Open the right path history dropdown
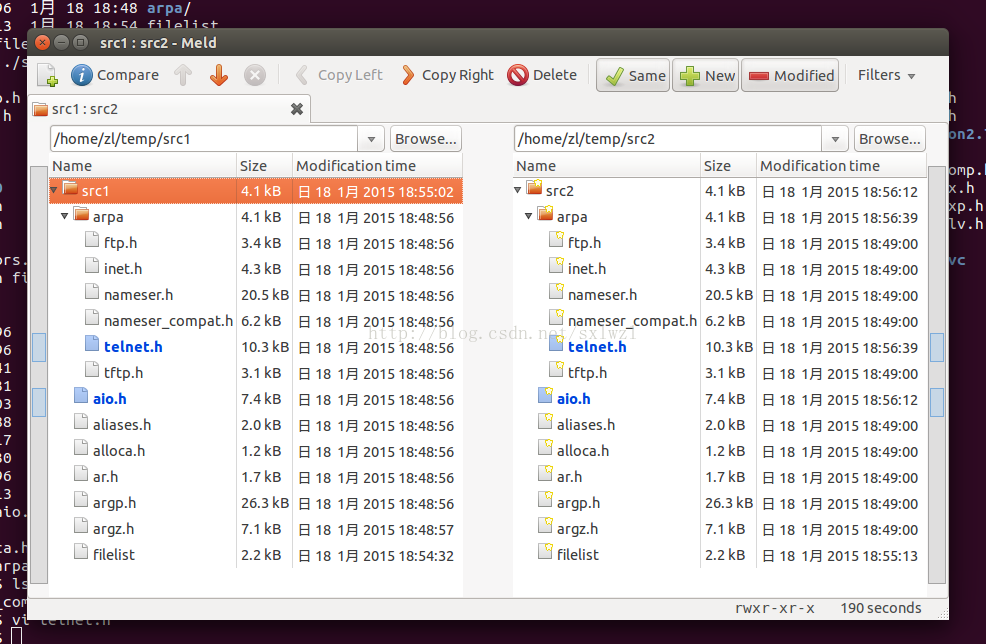Image resolution: width=986 pixels, height=644 pixels. 836,139
